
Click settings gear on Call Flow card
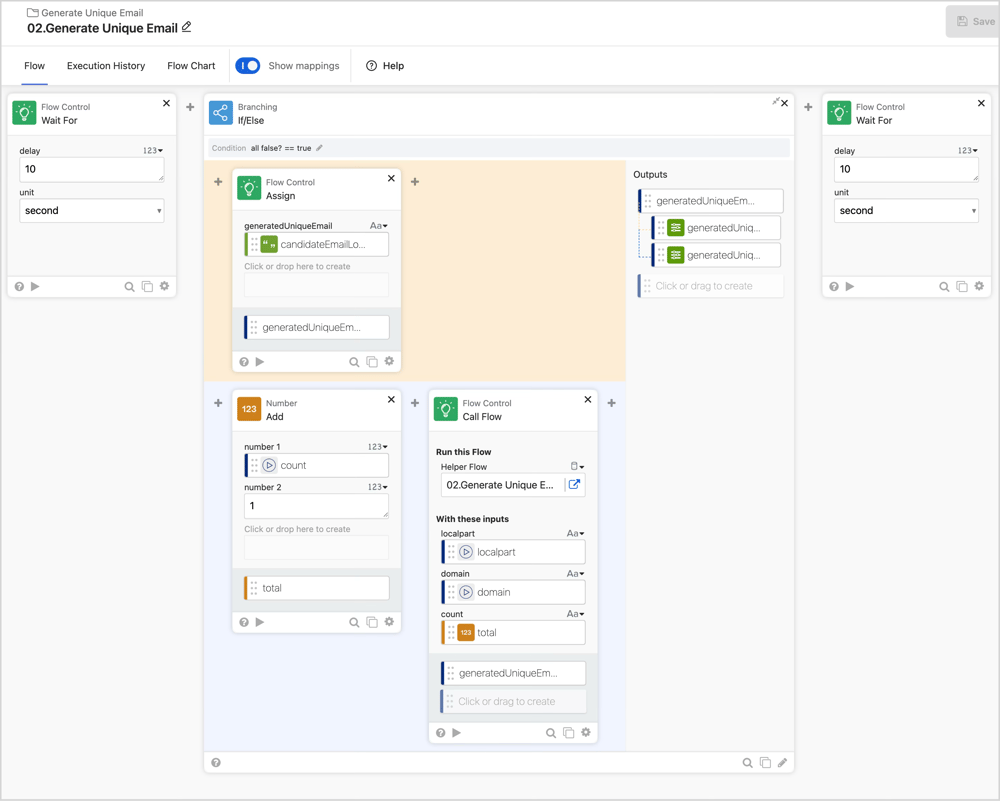[586, 733]
